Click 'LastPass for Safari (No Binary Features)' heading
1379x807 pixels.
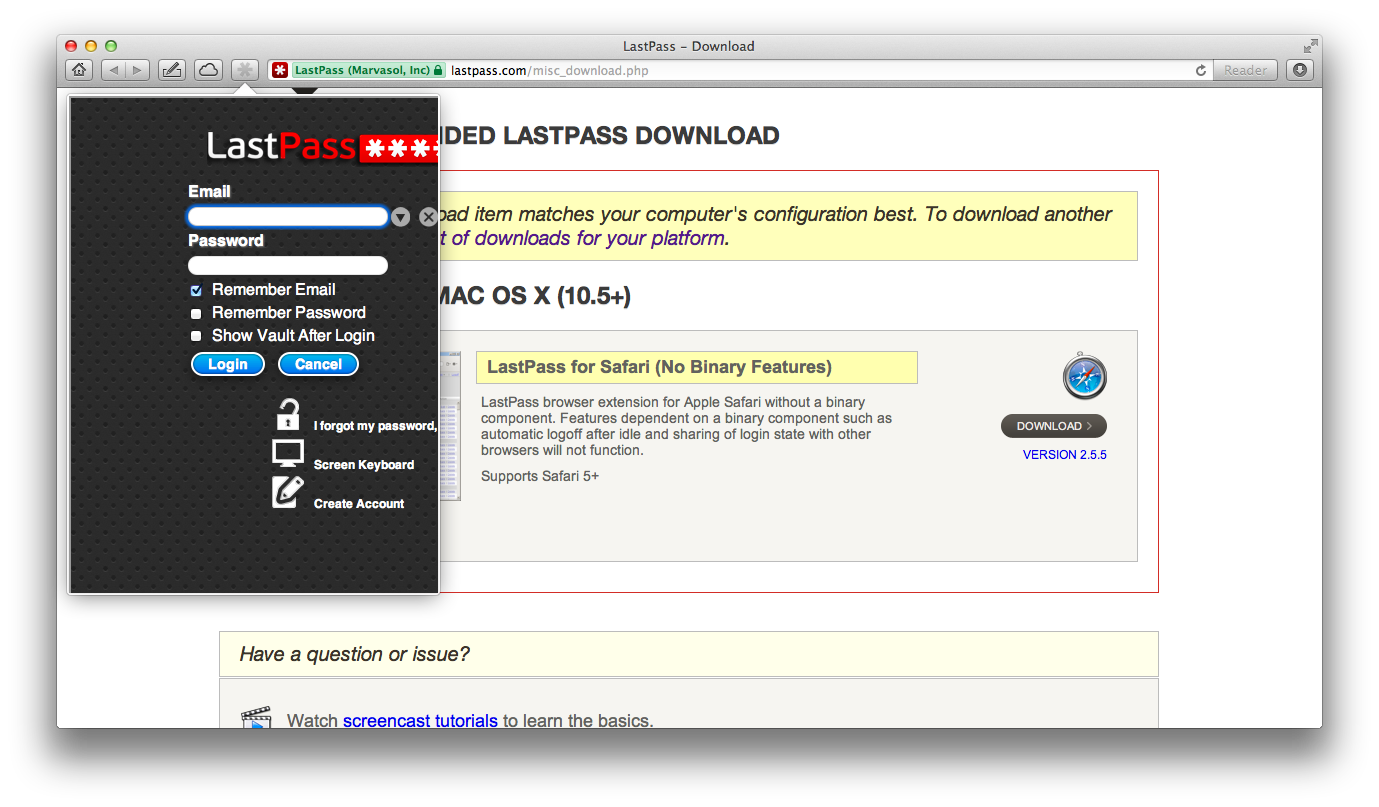click(x=659, y=367)
